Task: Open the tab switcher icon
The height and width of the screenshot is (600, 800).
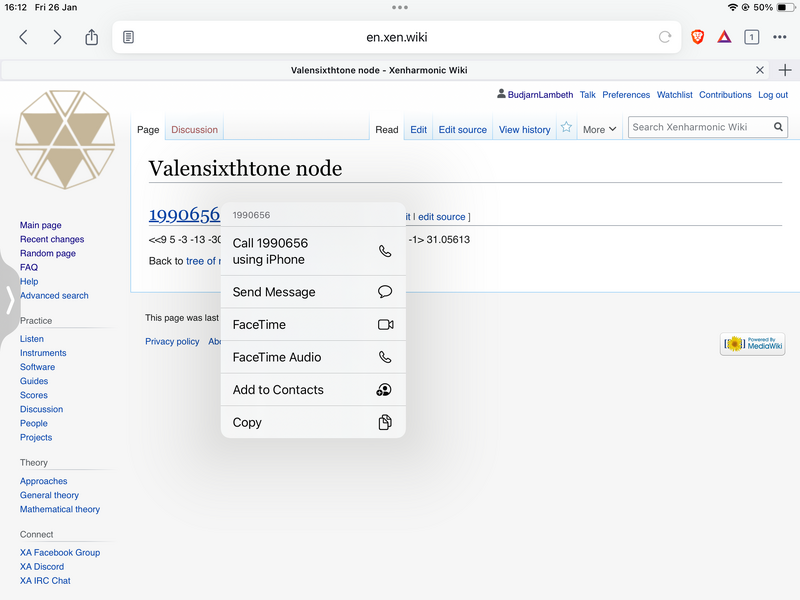Action: [752, 37]
